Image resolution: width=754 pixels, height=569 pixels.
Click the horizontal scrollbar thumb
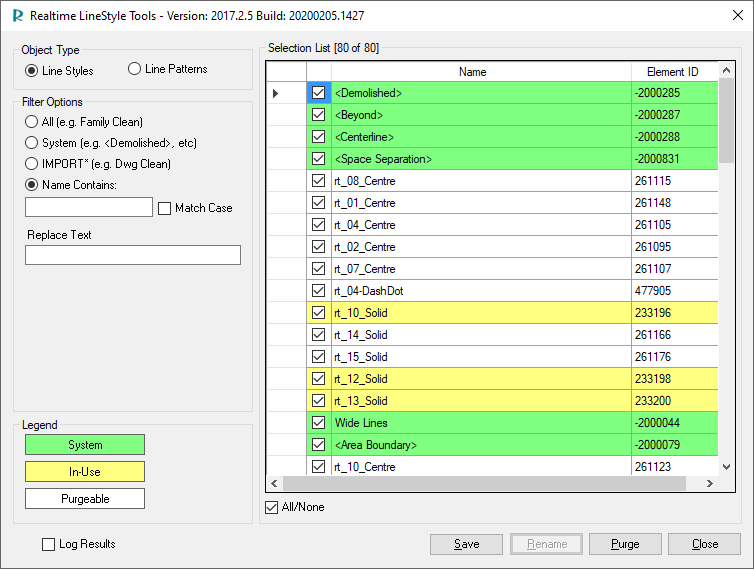(484, 483)
